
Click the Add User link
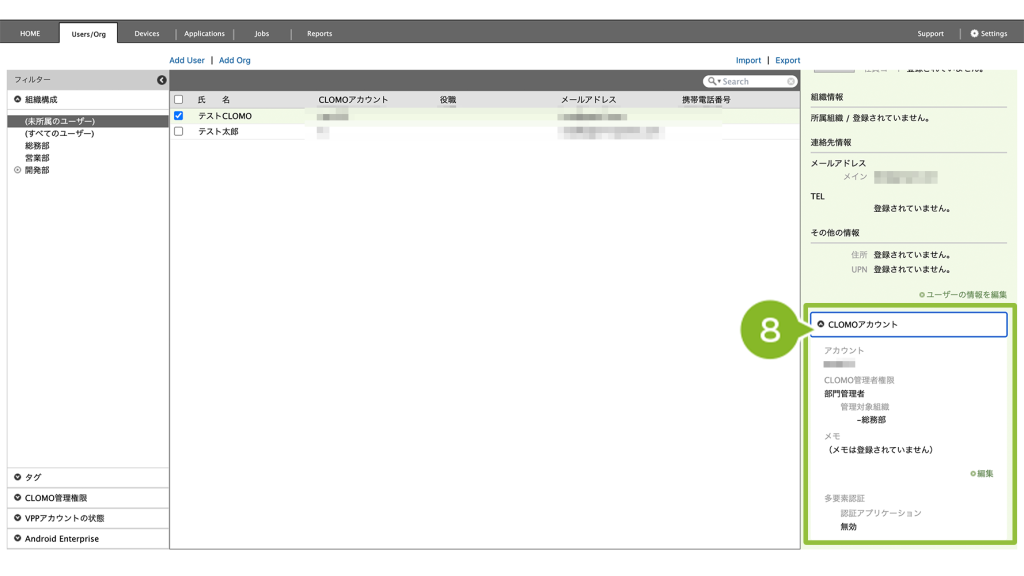(x=187, y=60)
